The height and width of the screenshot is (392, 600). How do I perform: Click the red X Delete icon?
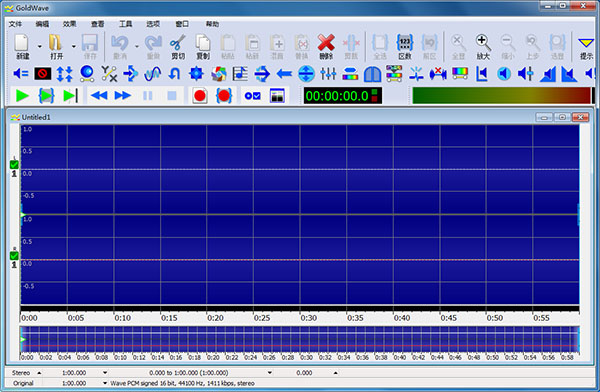tap(326, 47)
